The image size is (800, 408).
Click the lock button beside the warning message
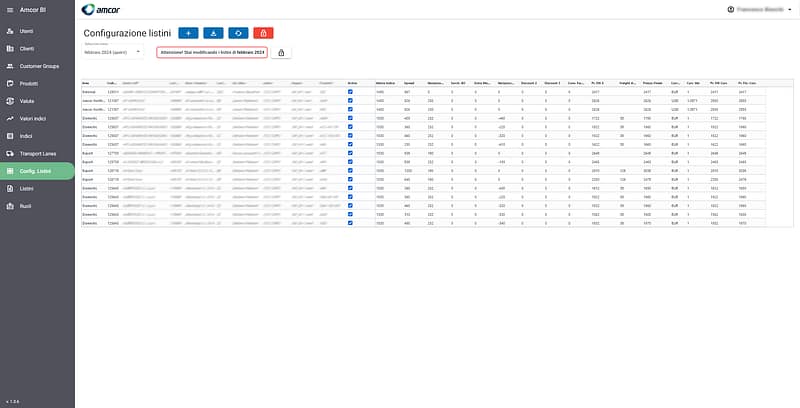click(x=280, y=52)
